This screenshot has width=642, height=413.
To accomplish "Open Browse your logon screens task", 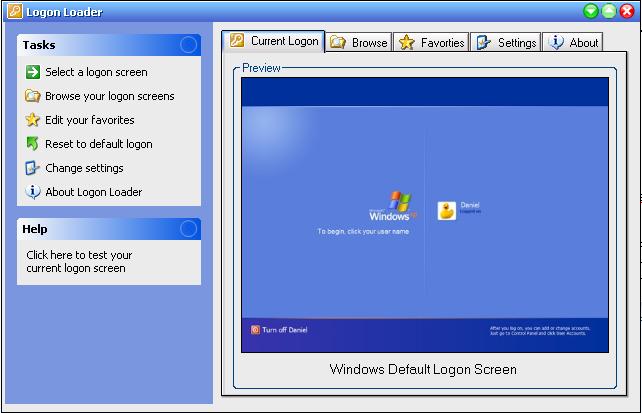I will click(x=110, y=96).
